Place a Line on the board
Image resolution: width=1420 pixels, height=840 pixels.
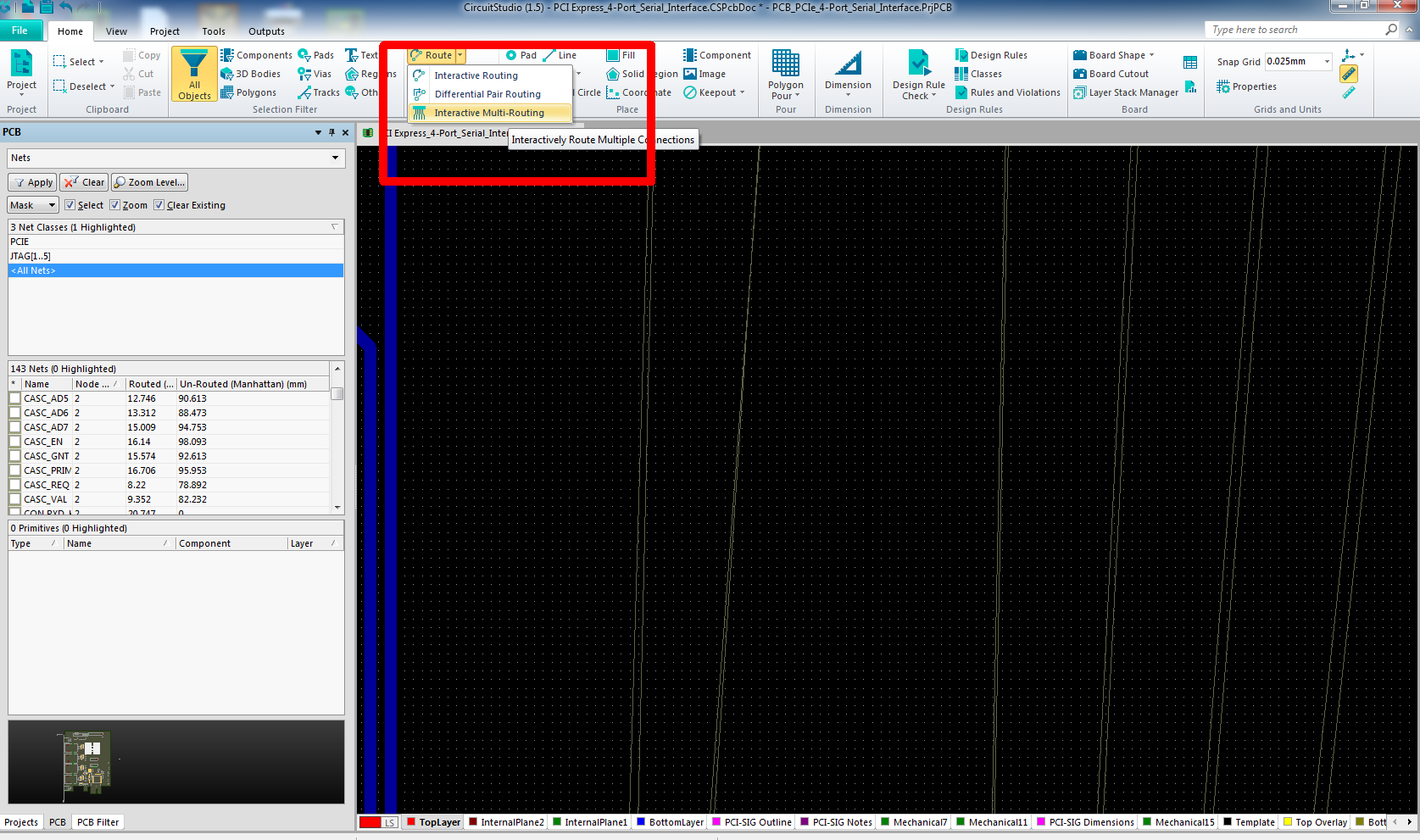pyautogui.click(x=560, y=55)
